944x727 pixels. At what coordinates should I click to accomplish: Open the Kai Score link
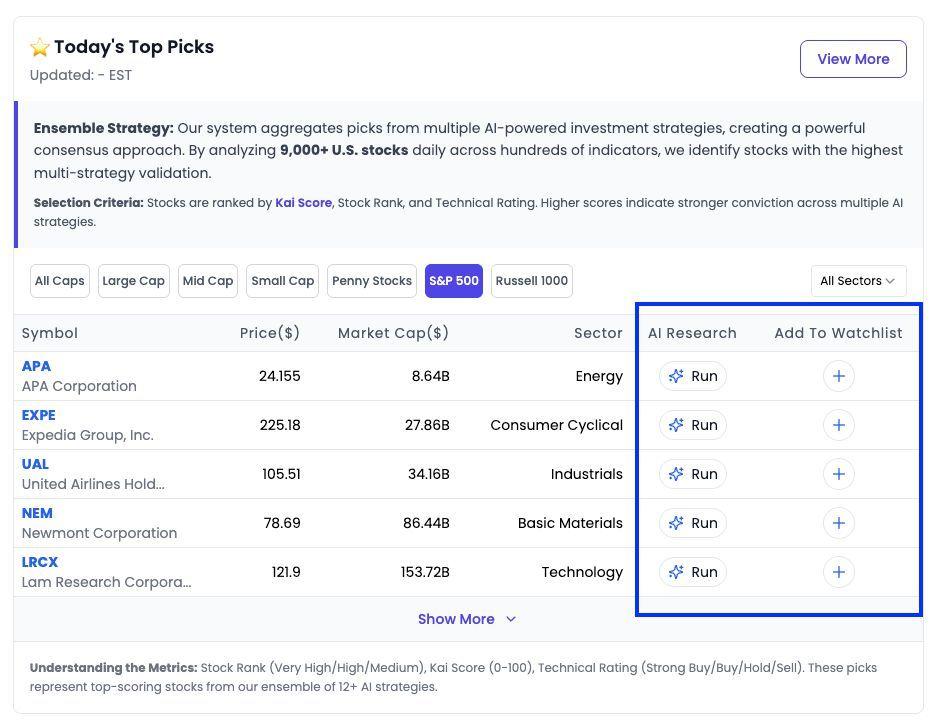tap(303, 203)
